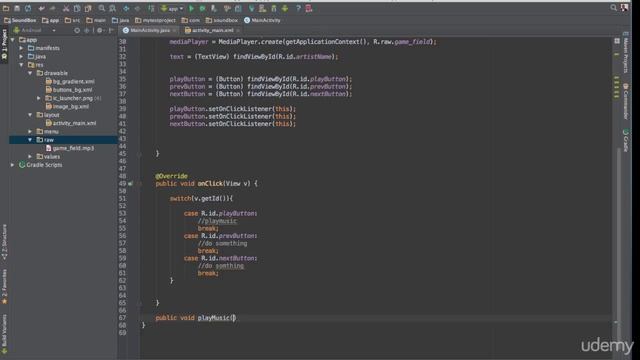This screenshot has height=360, width=640.
Task: Click the Paste toolbar icon
Action: coord(88,8)
